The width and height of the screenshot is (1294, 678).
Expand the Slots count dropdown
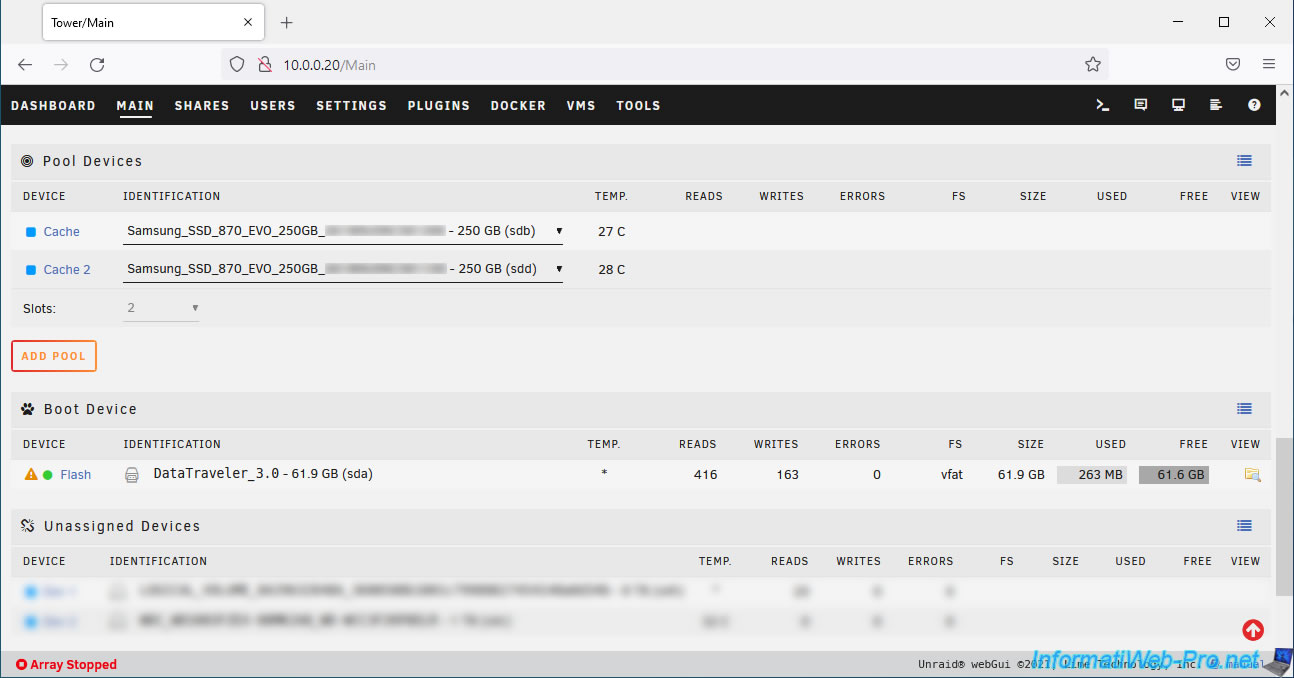pos(161,309)
